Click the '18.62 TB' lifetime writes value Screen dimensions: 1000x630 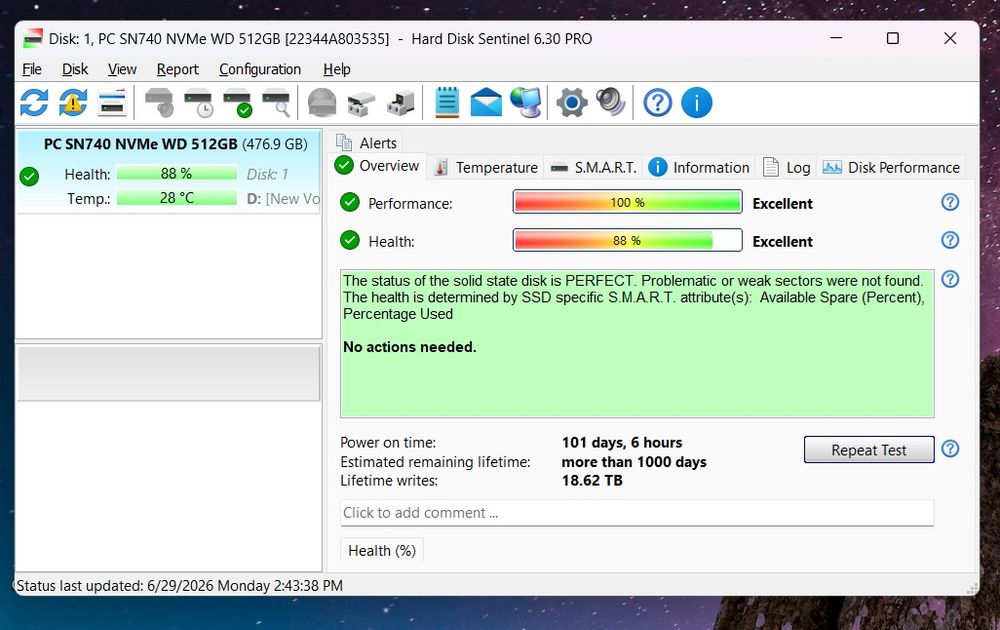[x=592, y=480]
